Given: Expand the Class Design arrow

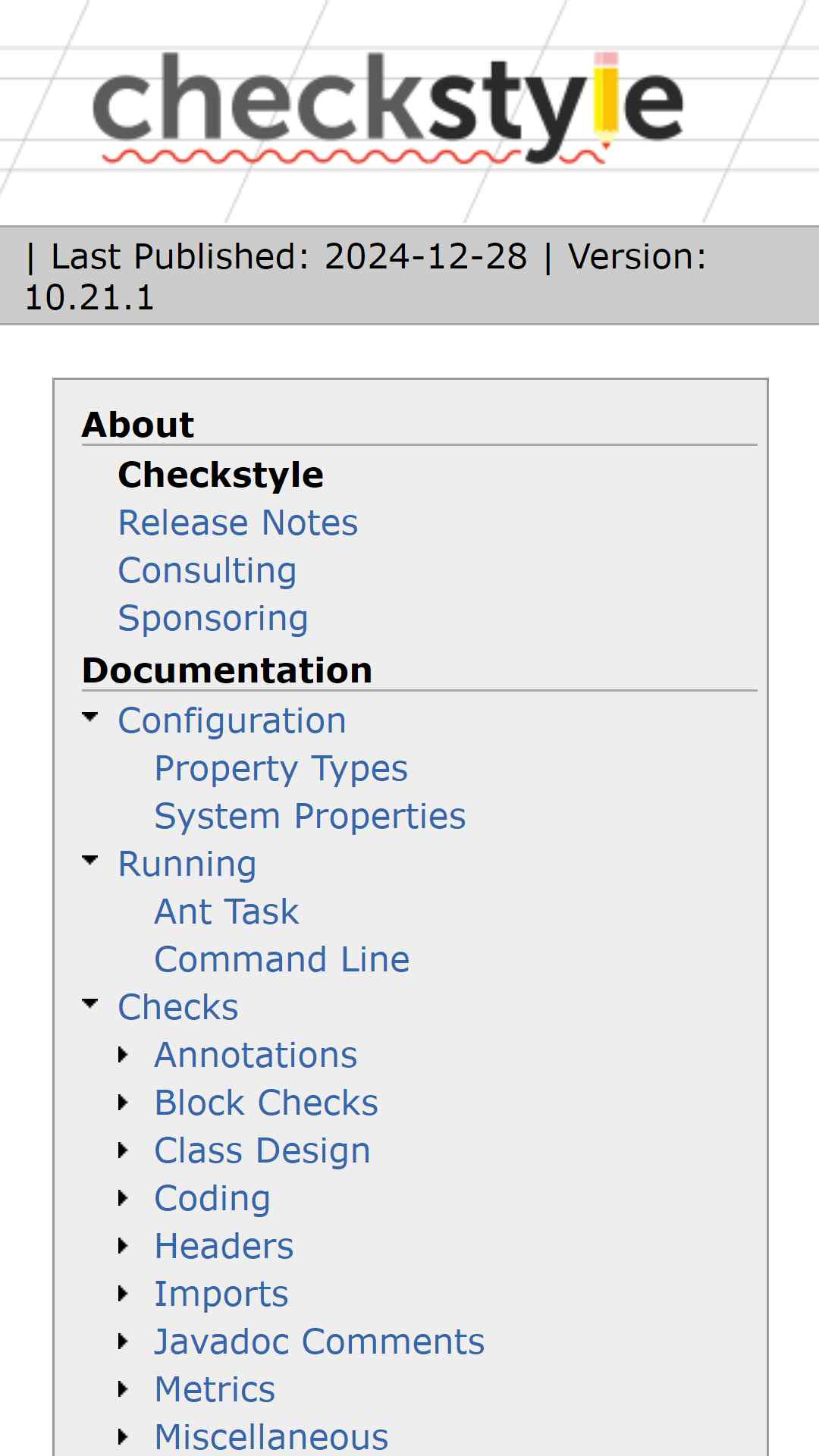Looking at the screenshot, I should pos(123,1150).
